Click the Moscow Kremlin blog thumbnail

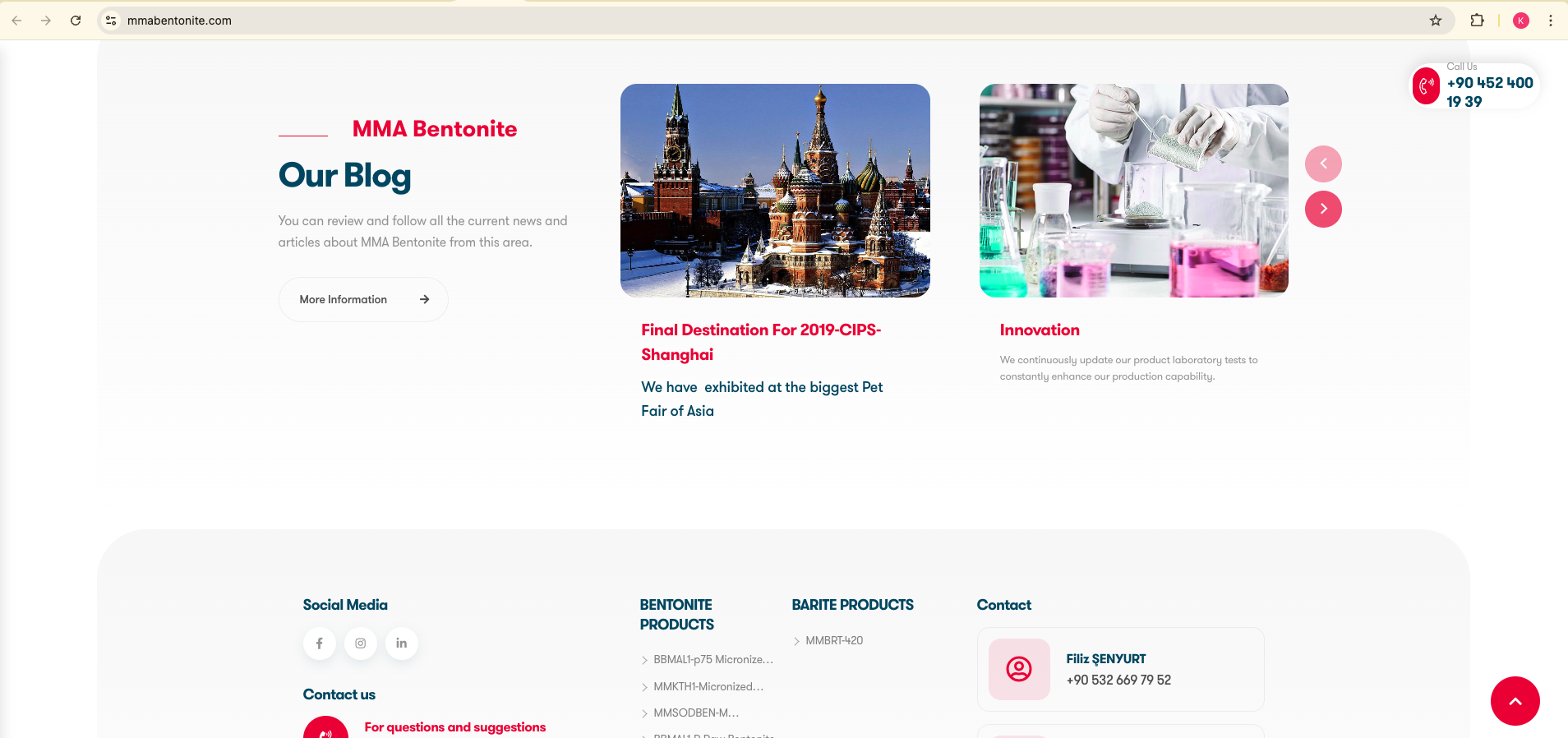pos(775,191)
